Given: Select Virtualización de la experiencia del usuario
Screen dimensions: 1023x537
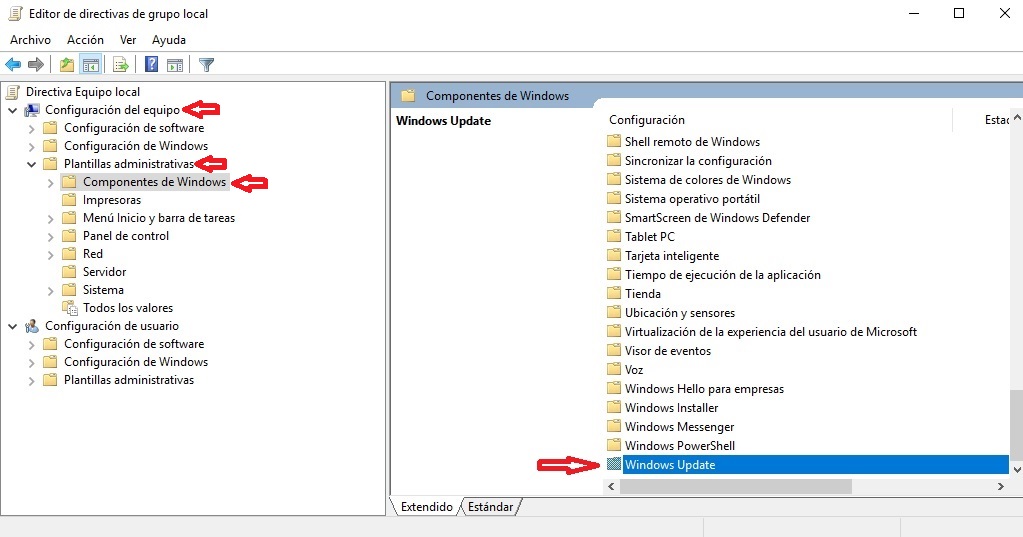Looking at the screenshot, I should [771, 332].
